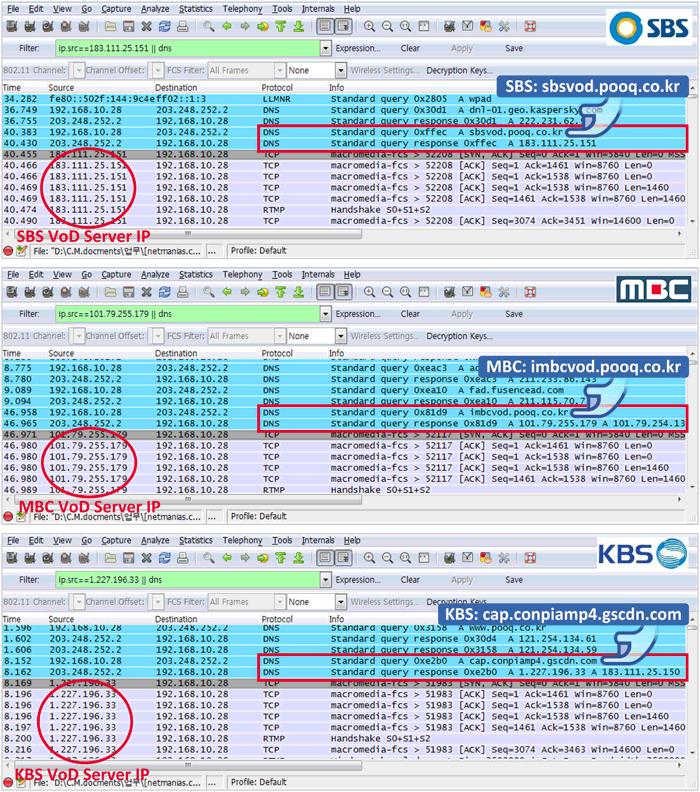Zoom in icon in MBC window toolbar
700x792 pixels.
pos(369,291)
